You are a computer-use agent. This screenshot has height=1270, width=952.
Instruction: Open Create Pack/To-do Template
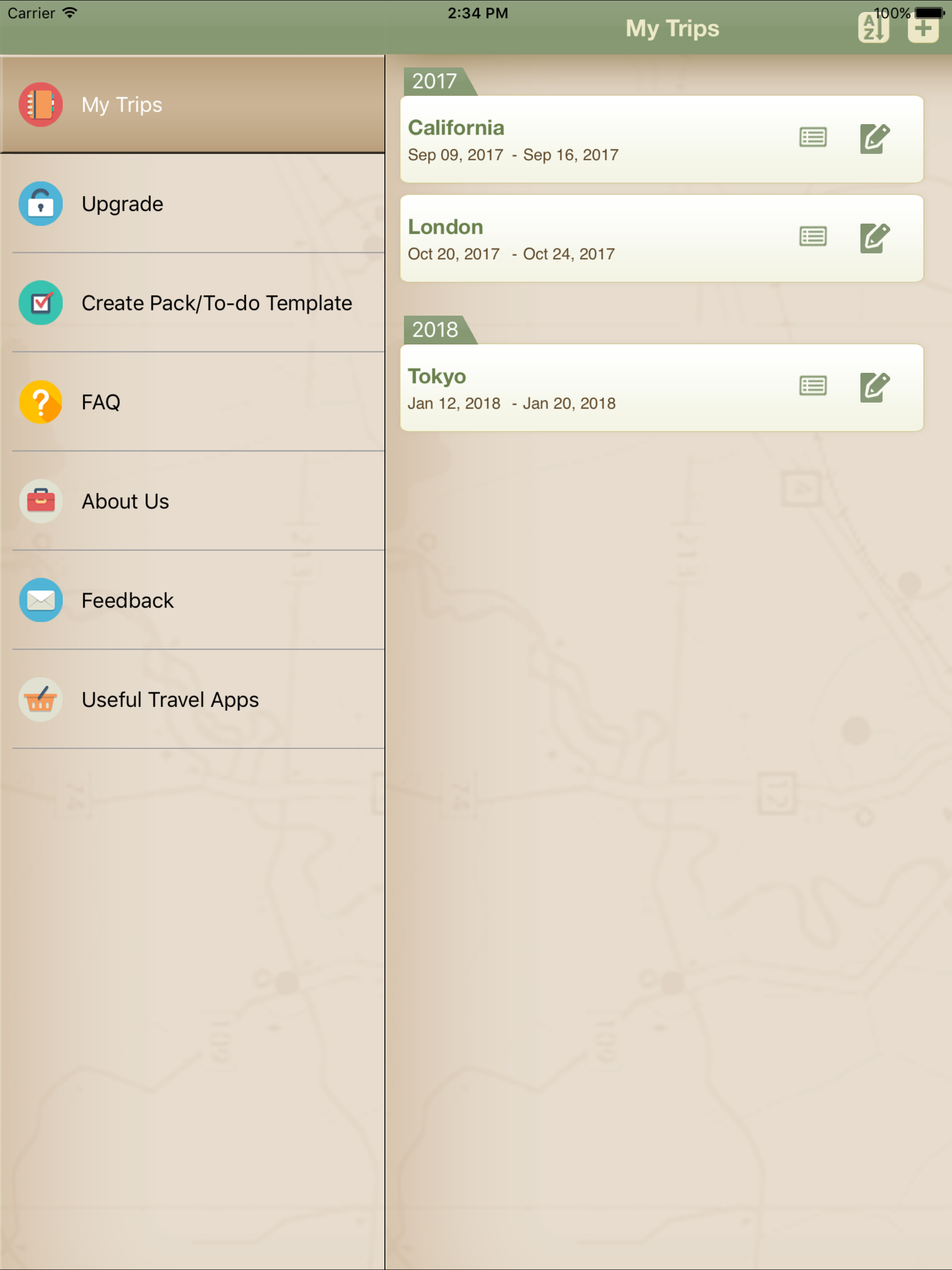192,303
